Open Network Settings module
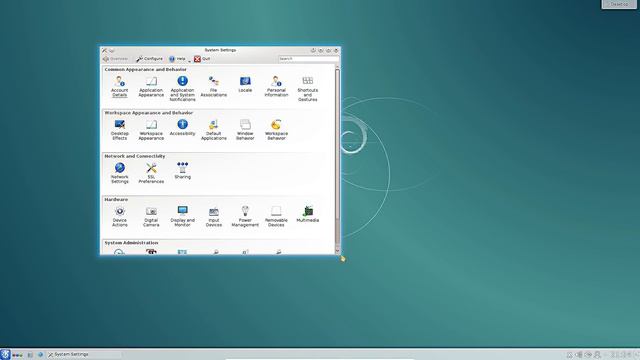Viewport: 640px width, 360px height. click(x=120, y=173)
